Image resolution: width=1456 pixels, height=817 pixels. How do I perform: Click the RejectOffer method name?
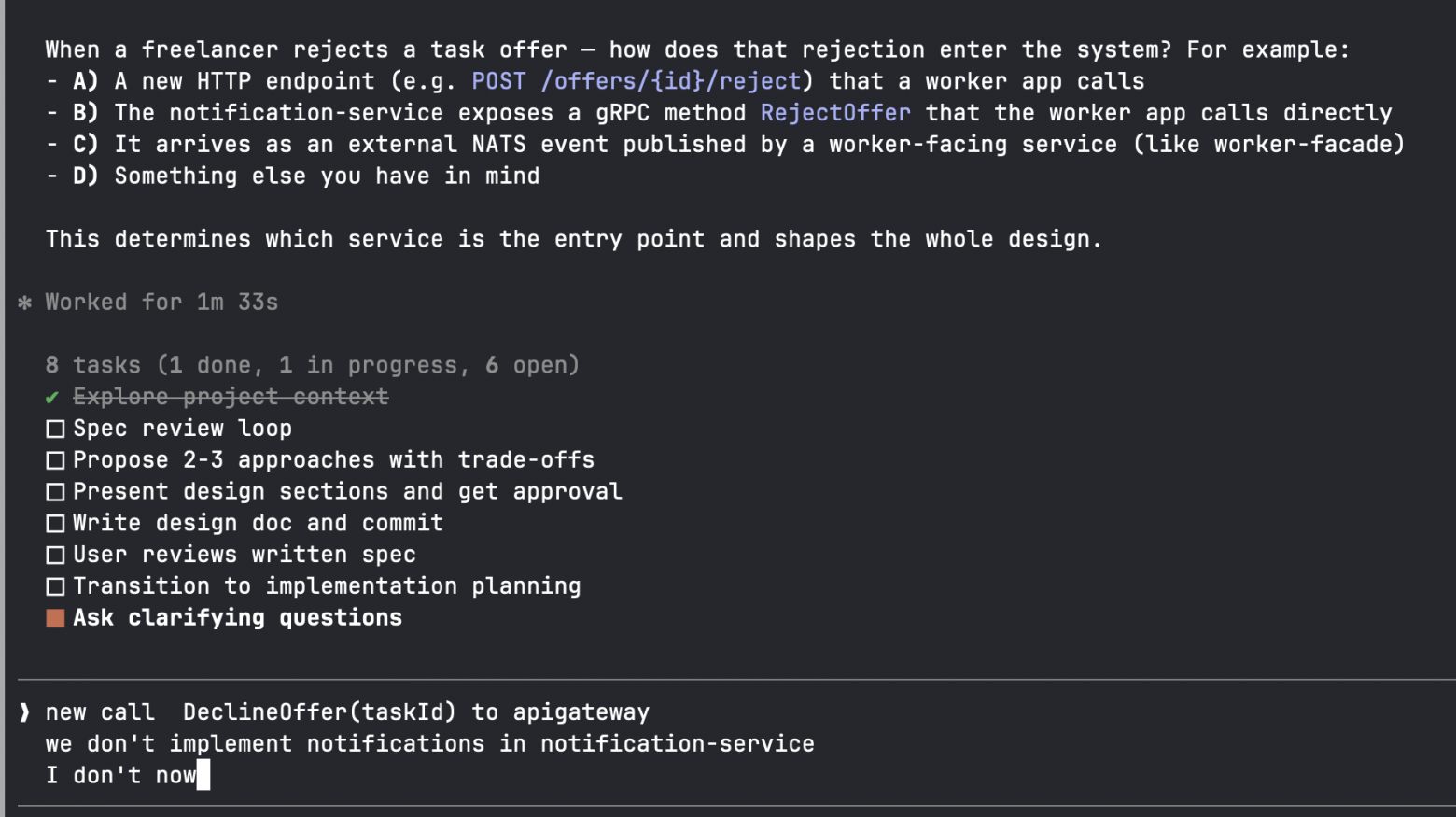(x=835, y=113)
